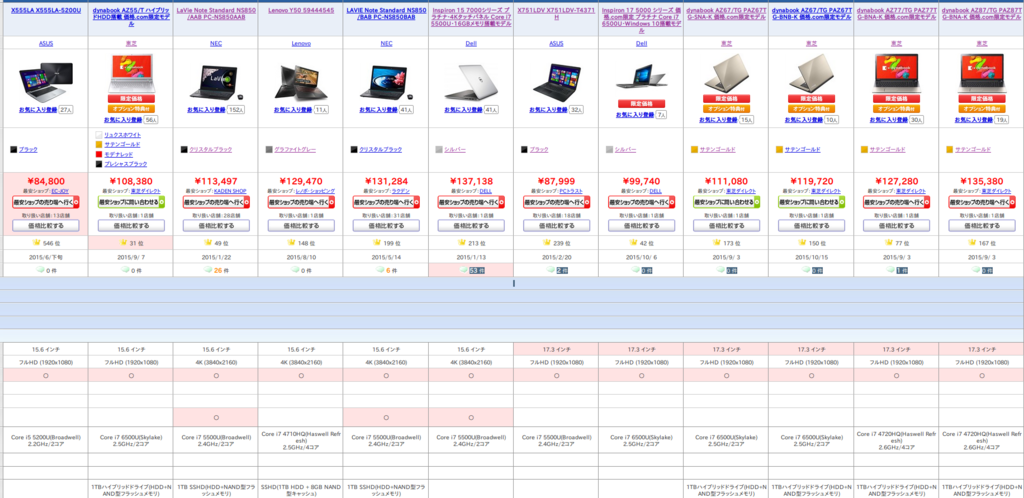Click the crown icon beside 31位
This screenshot has height=498, width=1024.
click(x=124, y=243)
